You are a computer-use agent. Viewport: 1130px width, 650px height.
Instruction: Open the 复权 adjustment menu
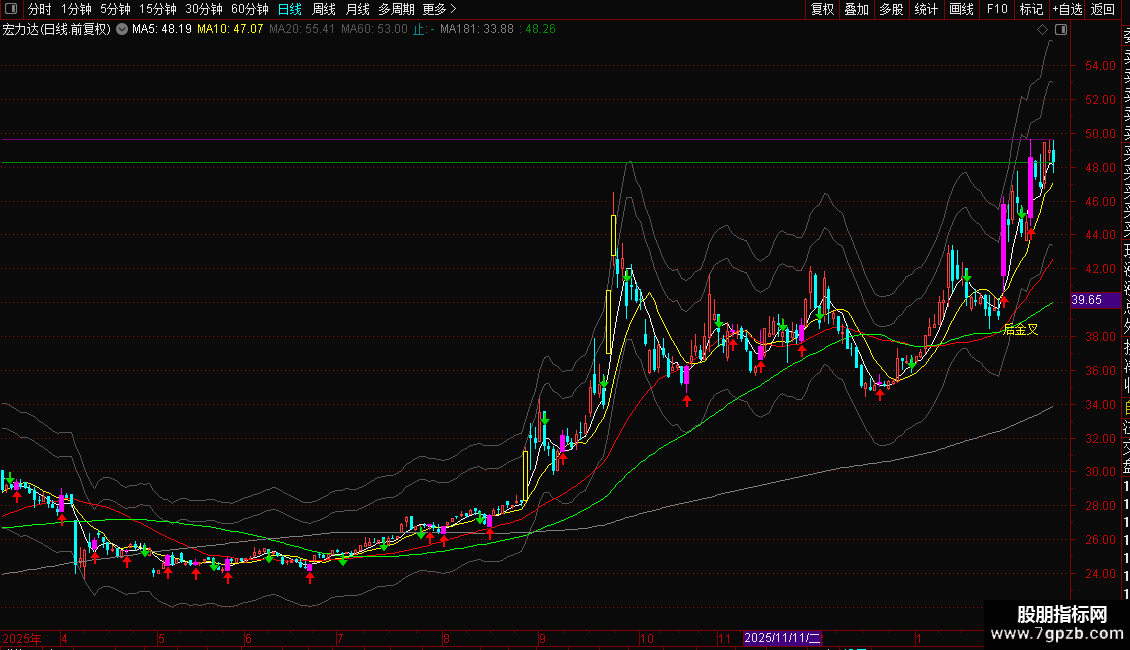tap(822, 9)
